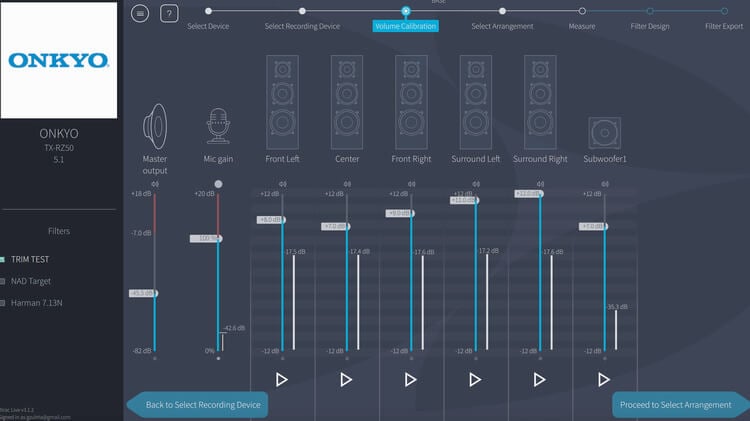Click the Volume Calibration step label
The width and height of the screenshot is (750, 421).
(406, 26)
